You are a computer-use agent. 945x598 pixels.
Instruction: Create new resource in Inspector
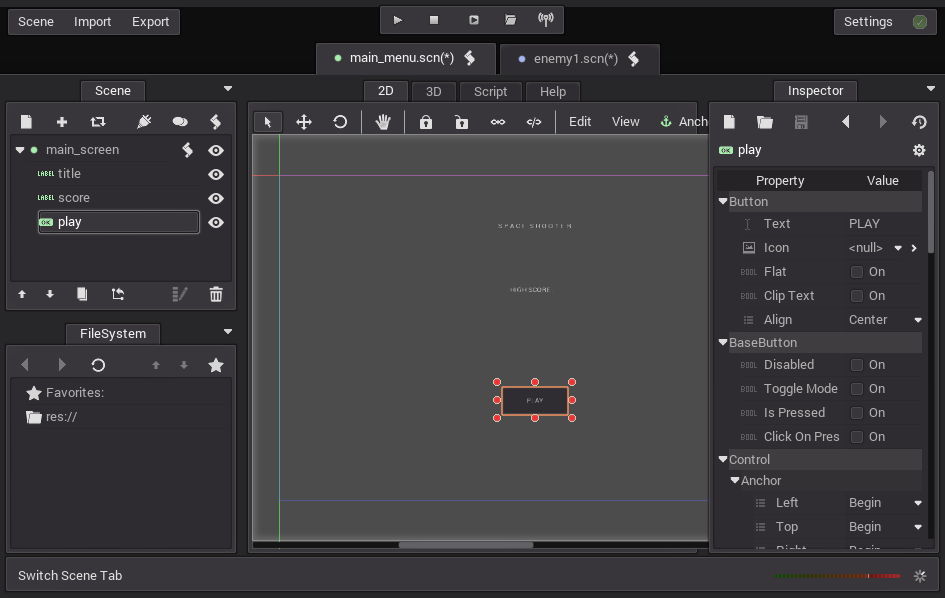click(729, 122)
